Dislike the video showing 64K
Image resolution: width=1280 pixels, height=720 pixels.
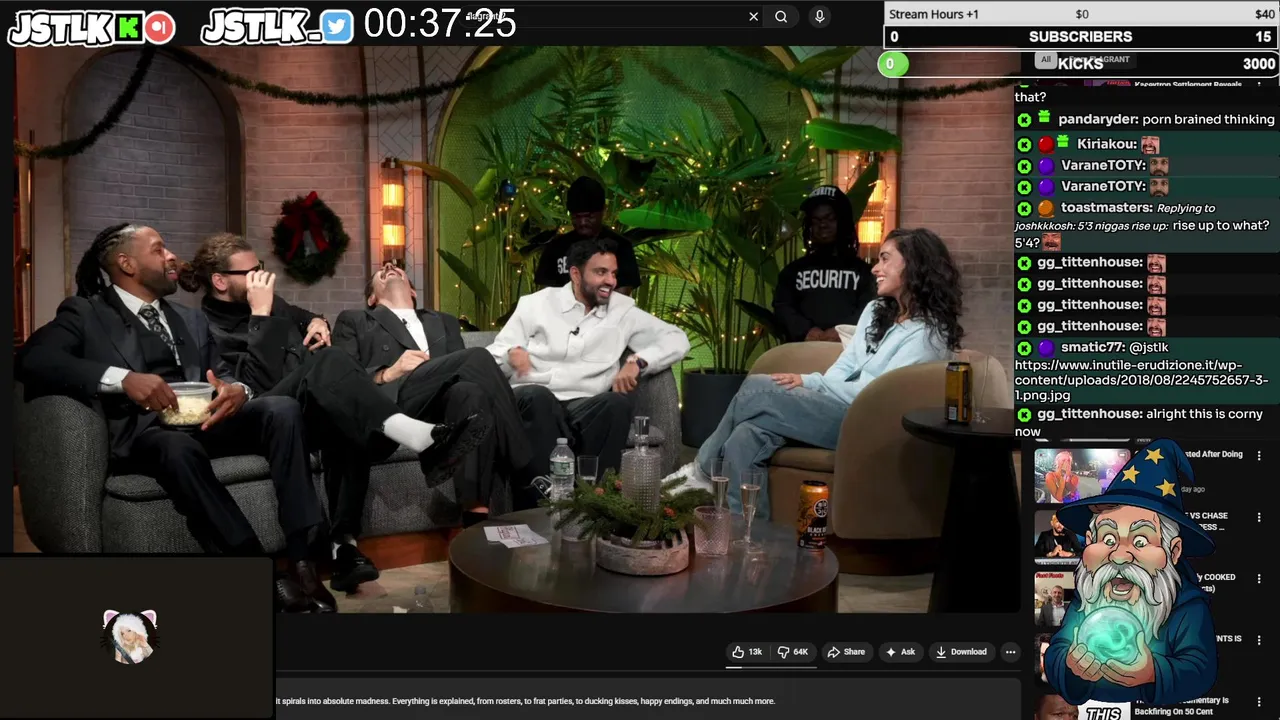coord(792,652)
